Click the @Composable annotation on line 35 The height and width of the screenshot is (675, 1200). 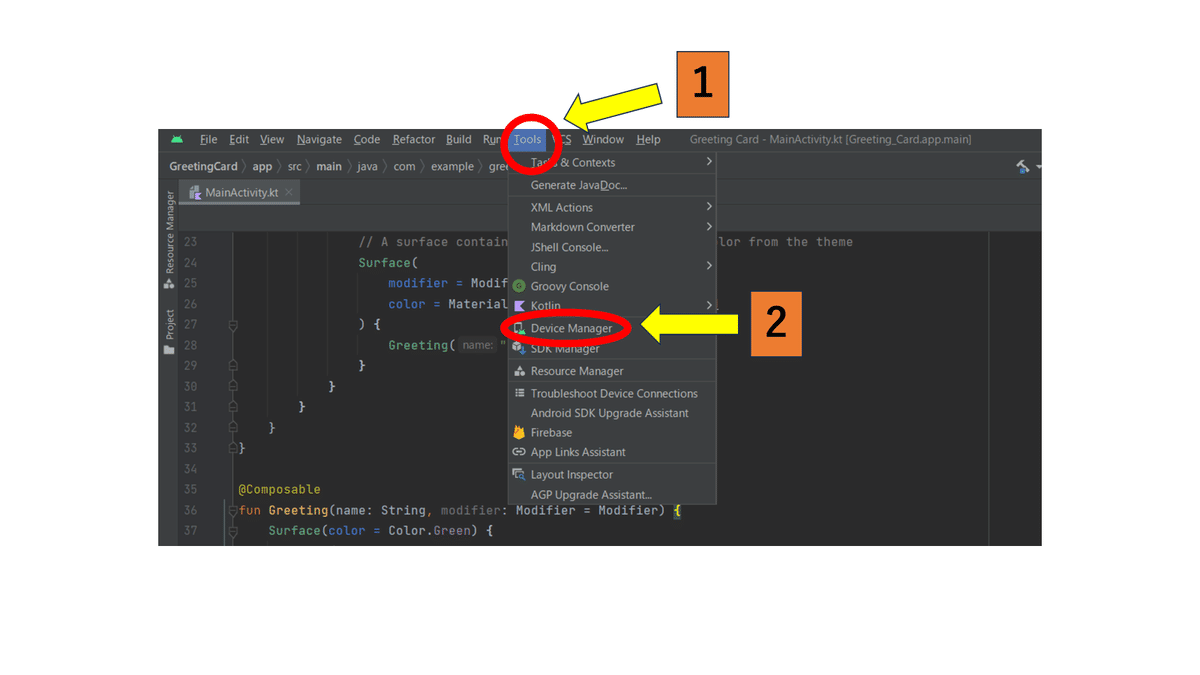[280, 489]
